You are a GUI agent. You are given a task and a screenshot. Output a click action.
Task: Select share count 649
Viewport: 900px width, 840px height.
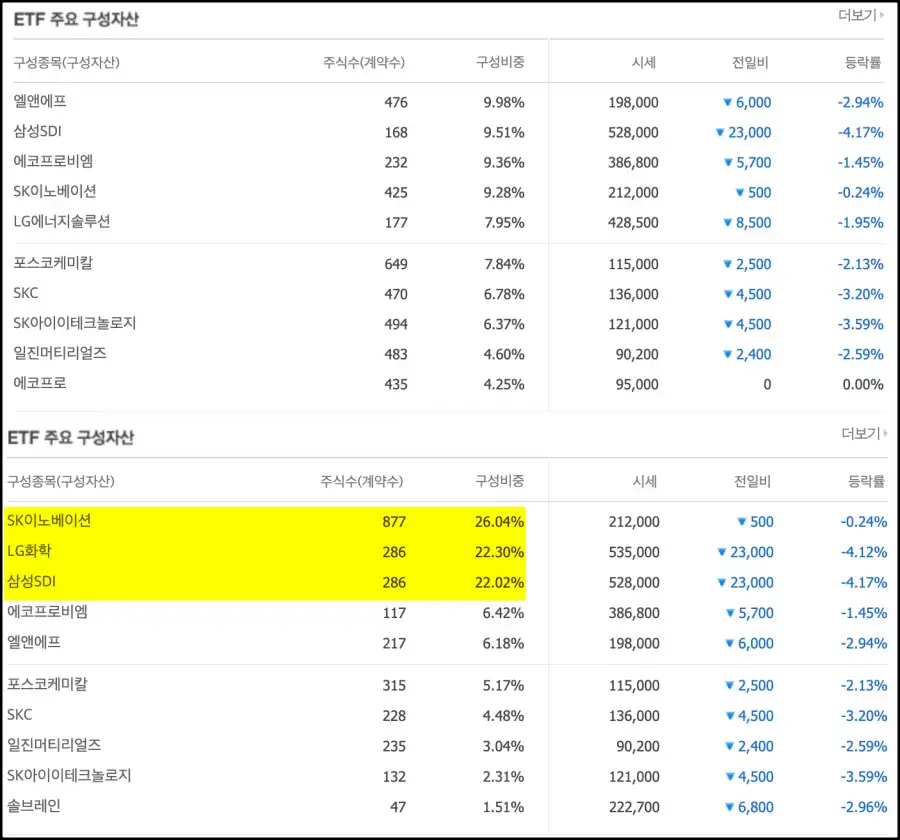click(x=396, y=264)
